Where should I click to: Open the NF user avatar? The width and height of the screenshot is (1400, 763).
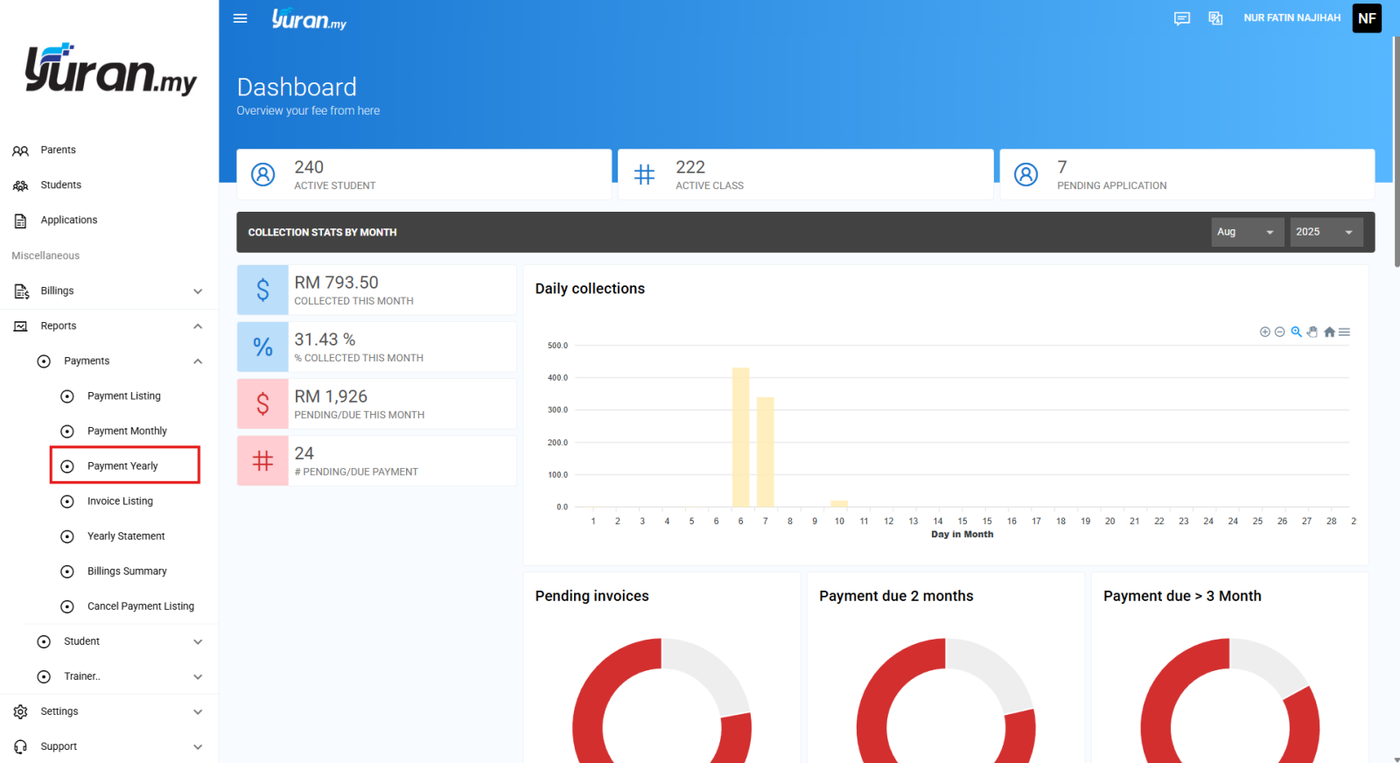click(1366, 18)
